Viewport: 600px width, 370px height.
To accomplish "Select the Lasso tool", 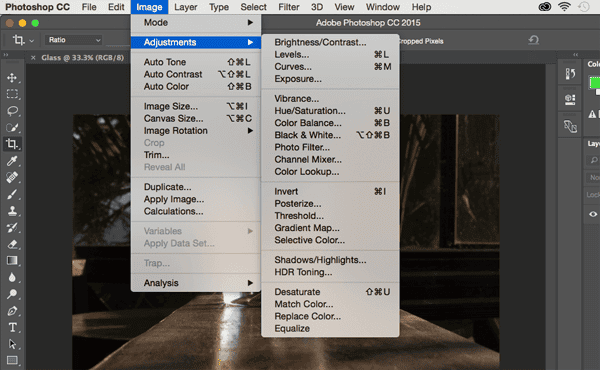I will tap(12, 111).
